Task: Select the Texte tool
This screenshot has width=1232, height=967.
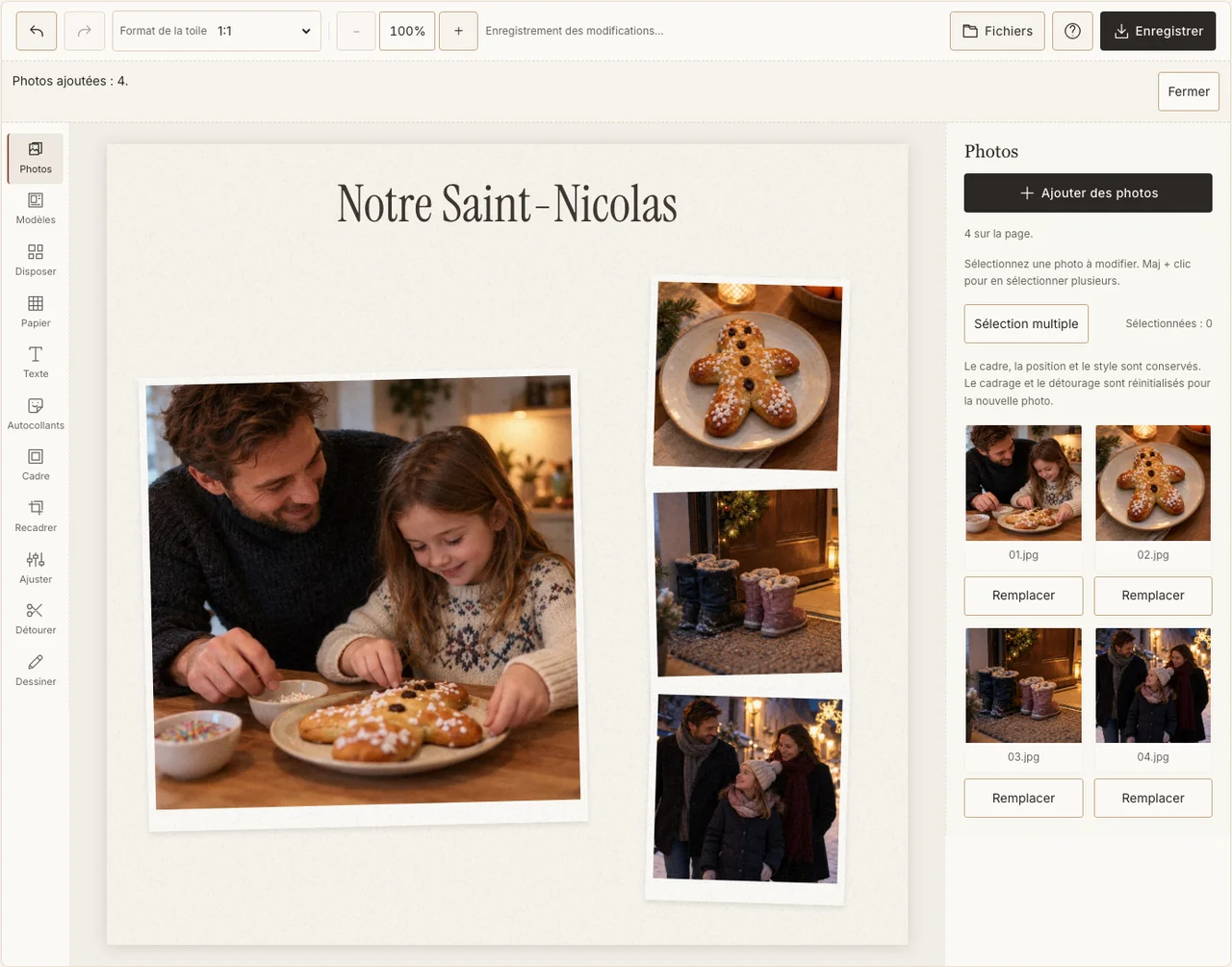Action: (36, 363)
